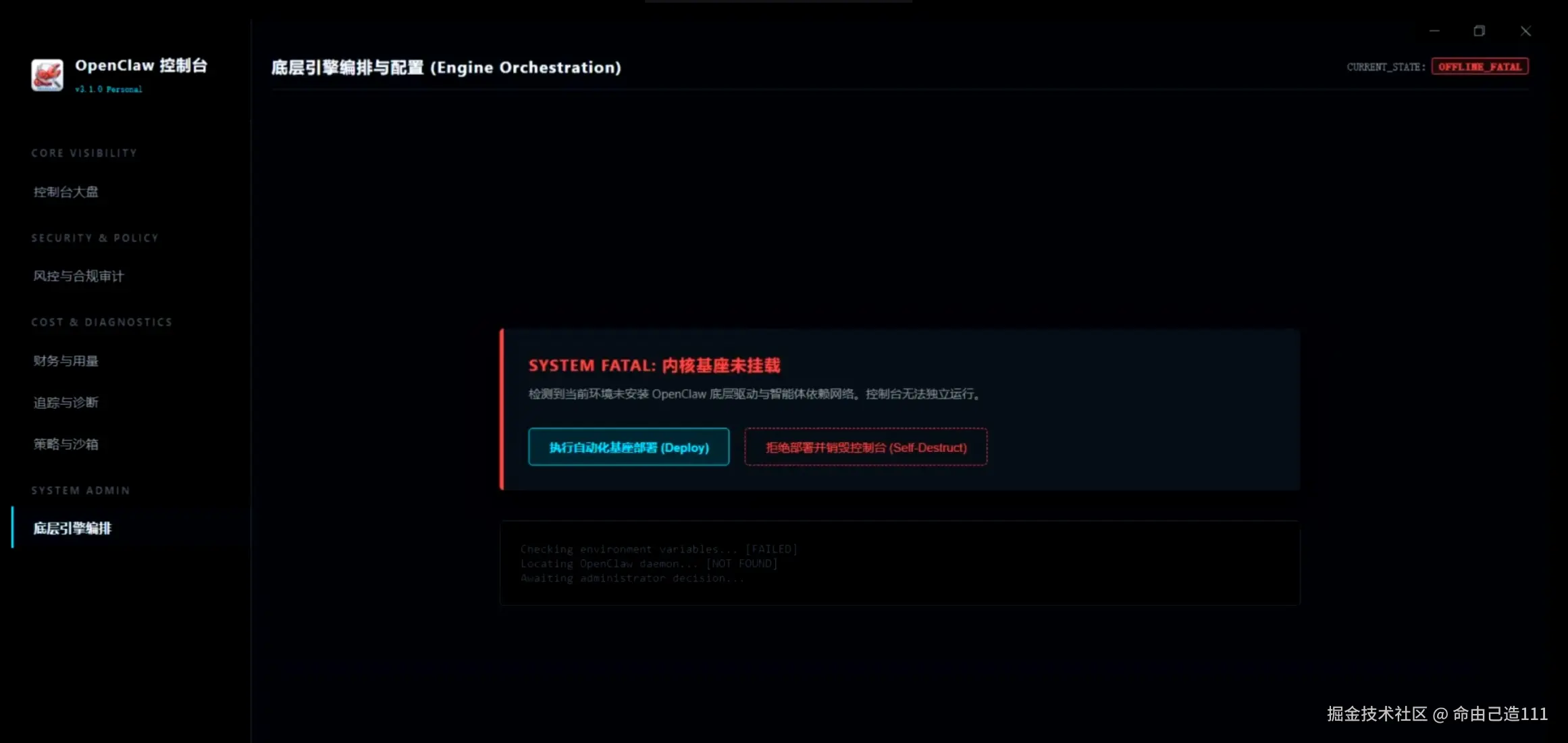The image size is (1568, 743).
Task: Click the SYSTEM FATAL alert title
Action: (654, 365)
